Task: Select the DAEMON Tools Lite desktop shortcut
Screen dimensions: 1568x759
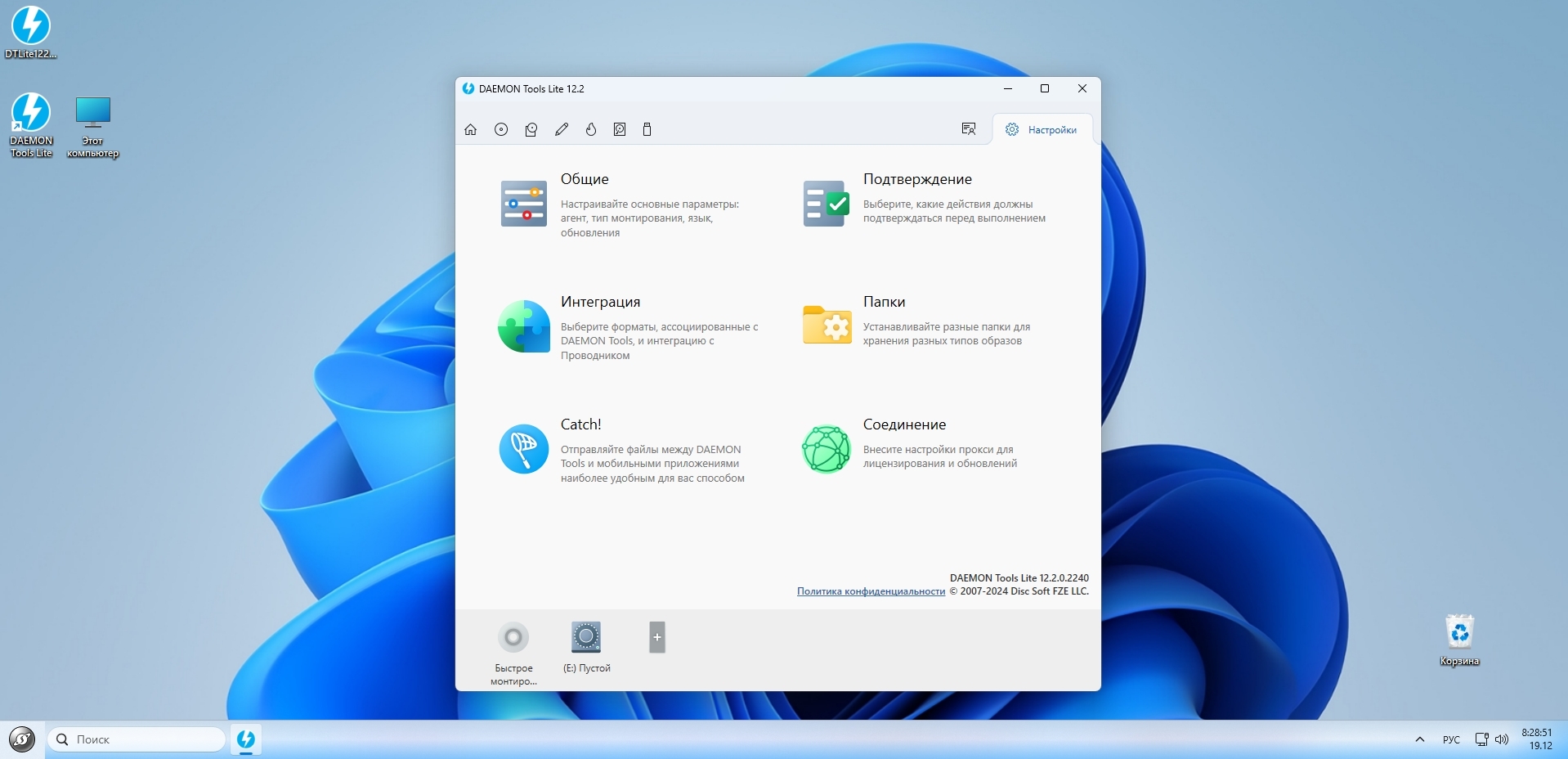Action: [x=31, y=125]
